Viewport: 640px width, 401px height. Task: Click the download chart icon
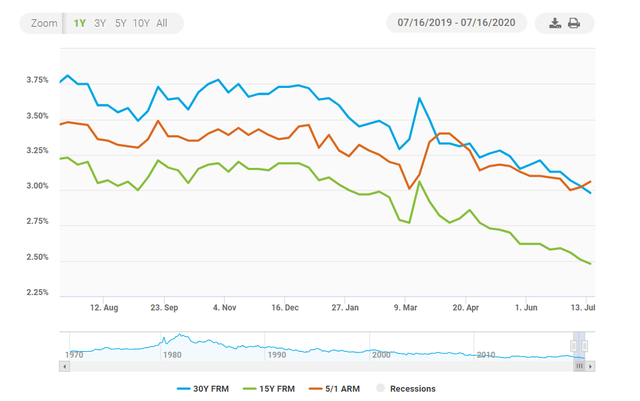556,23
